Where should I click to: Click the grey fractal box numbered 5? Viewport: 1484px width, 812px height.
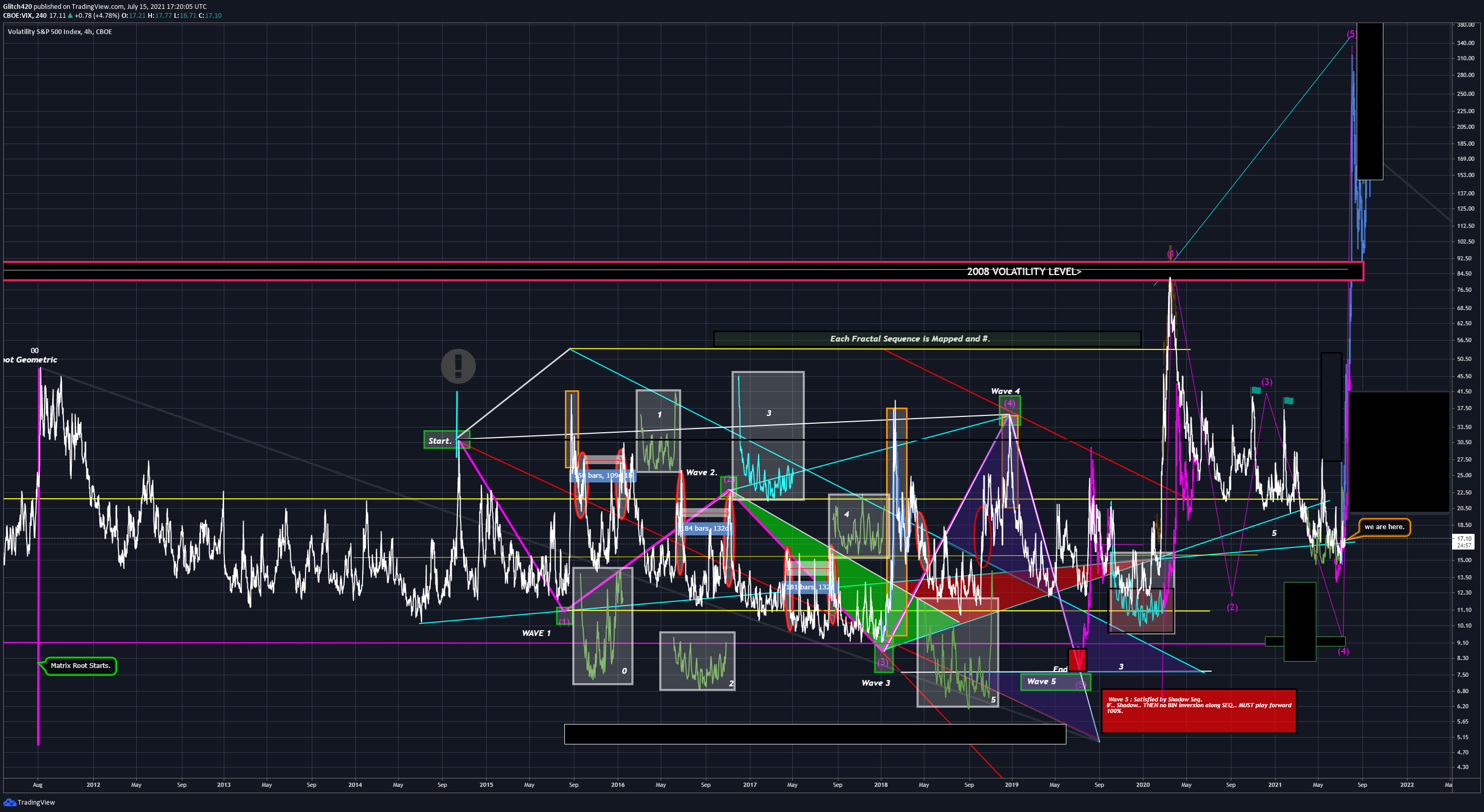pos(957,652)
